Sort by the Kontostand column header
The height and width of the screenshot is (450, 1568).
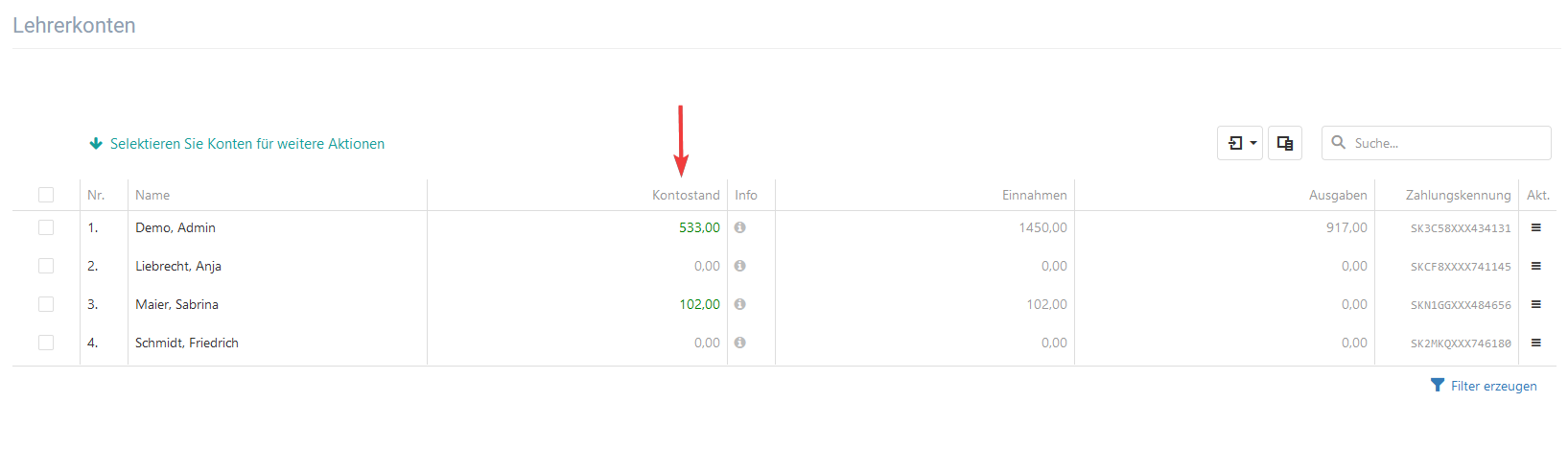coord(686,195)
